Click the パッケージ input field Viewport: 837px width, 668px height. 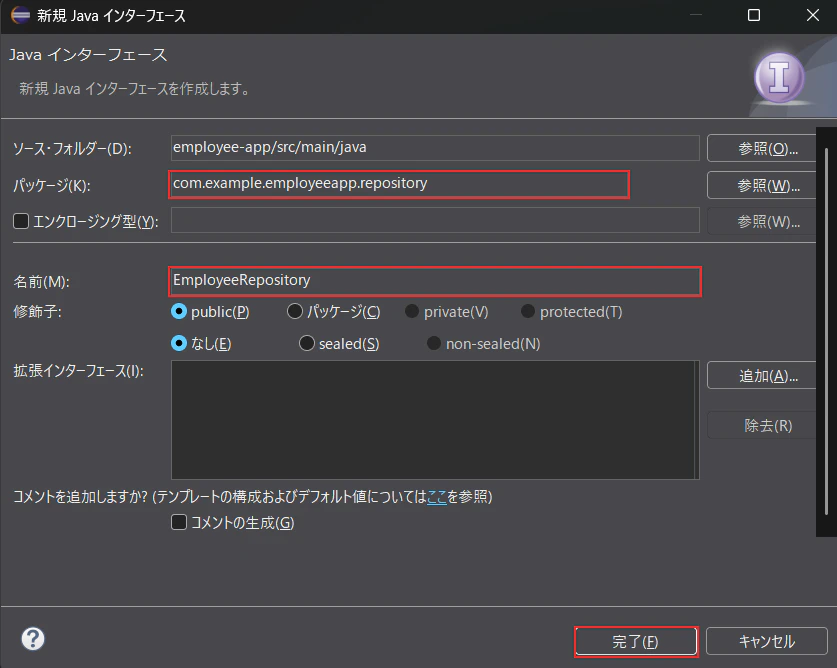[x=399, y=185]
